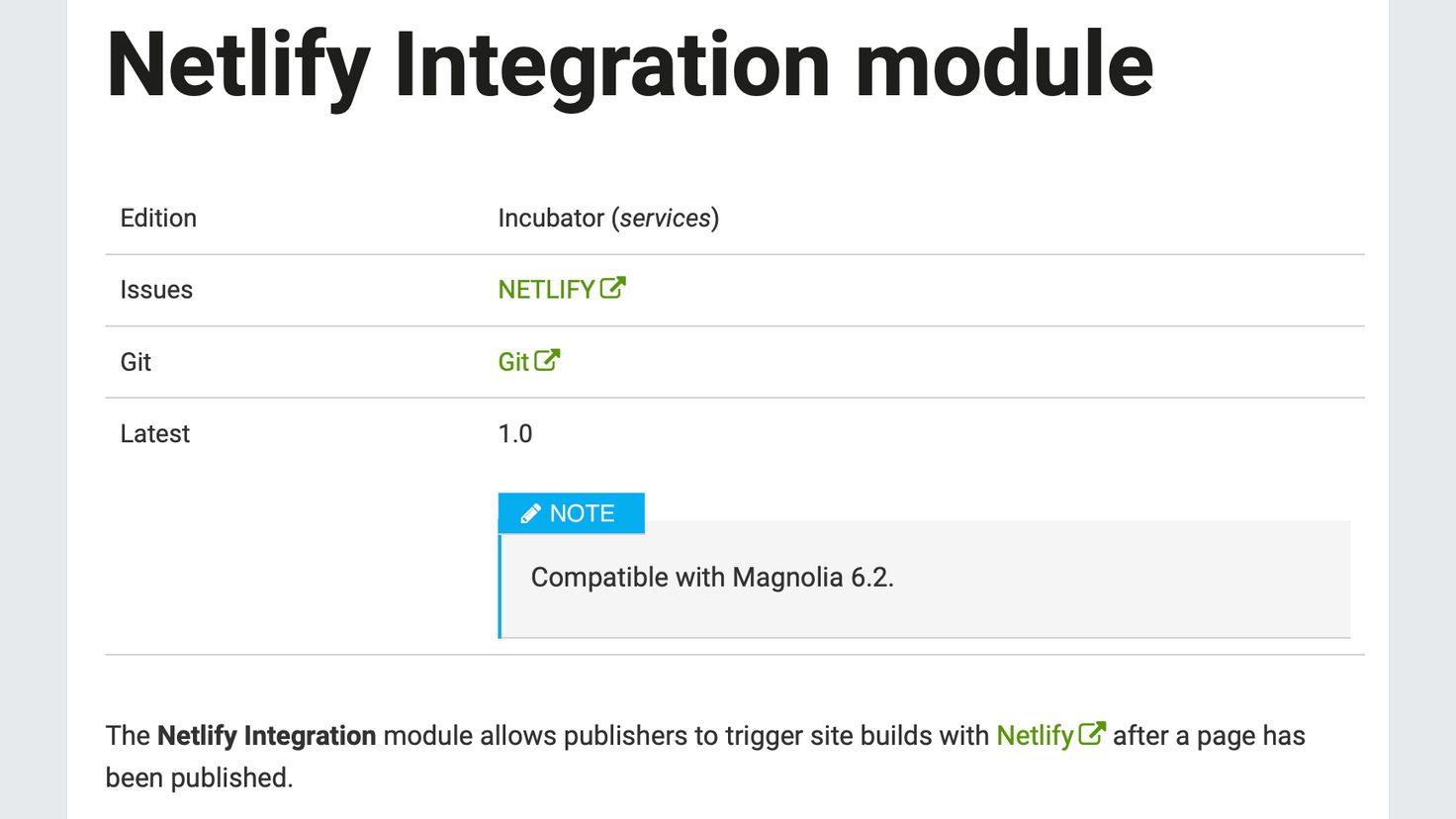This screenshot has height=819, width=1456.
Task: Click the italic word services
Action: (x=665, y=218)
